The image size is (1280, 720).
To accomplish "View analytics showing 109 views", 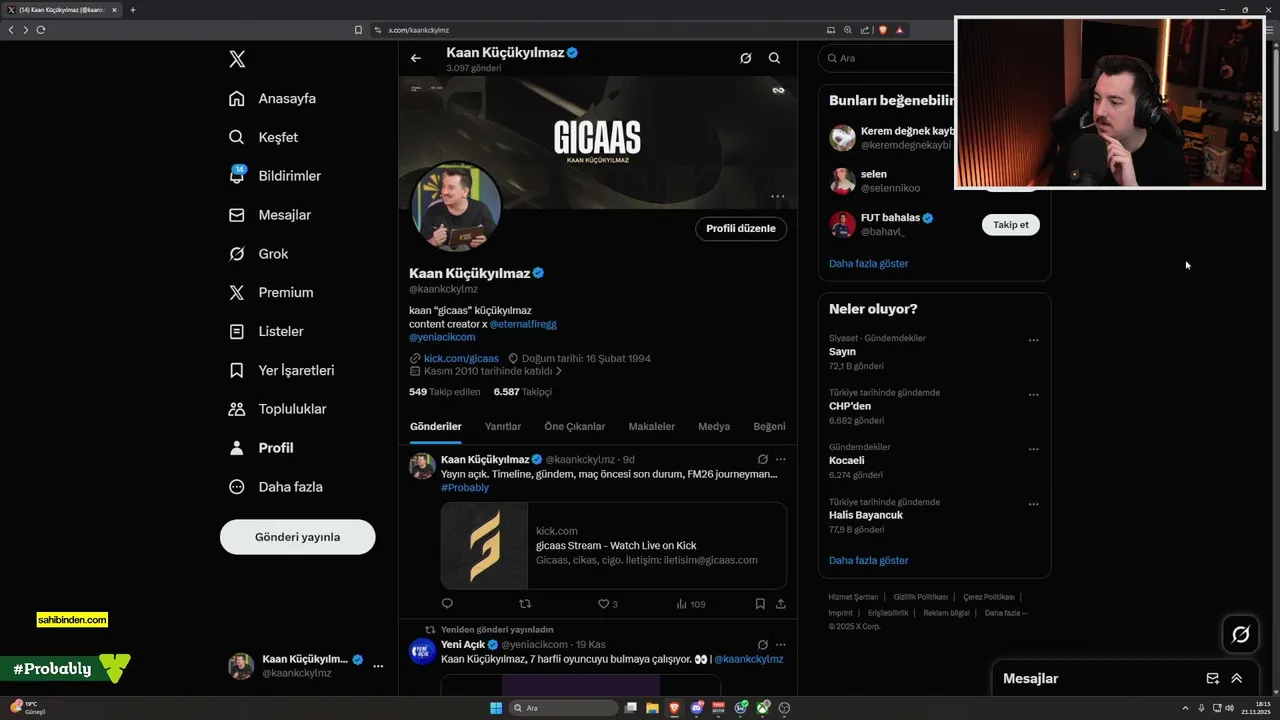I will click(691, 604).
